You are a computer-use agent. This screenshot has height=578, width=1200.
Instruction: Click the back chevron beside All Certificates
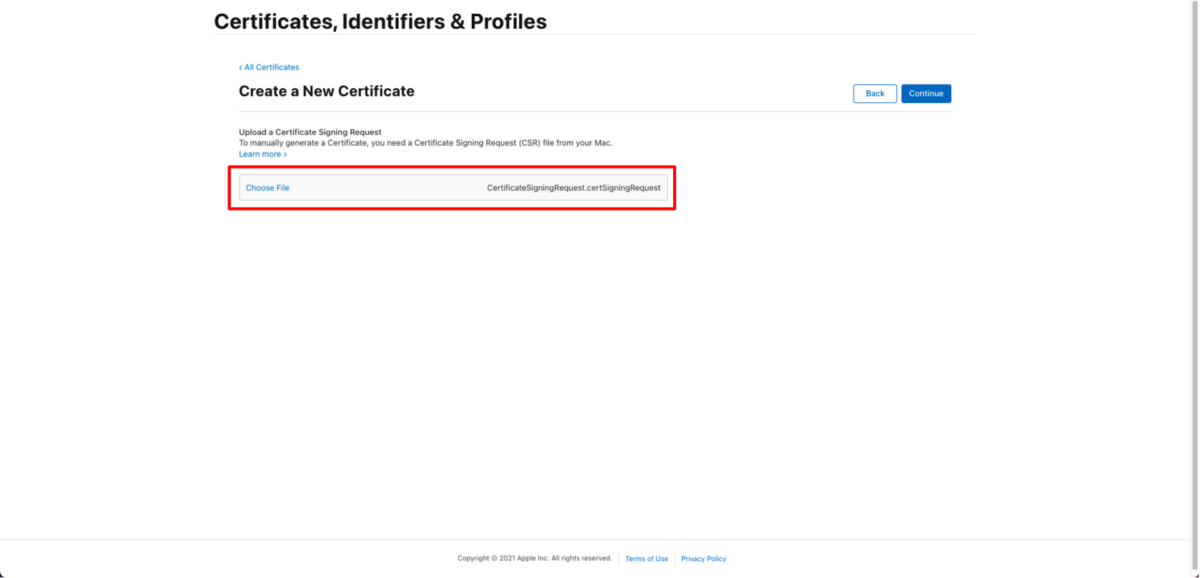pos(241,67)
